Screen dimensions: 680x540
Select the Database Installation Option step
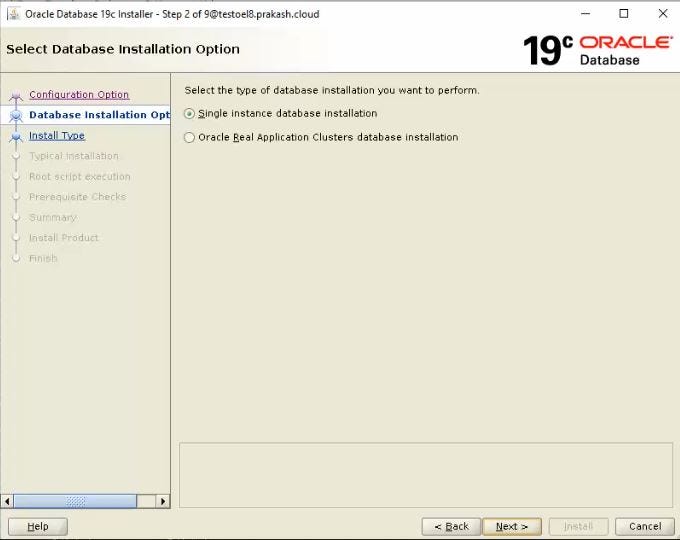[99, 115]
